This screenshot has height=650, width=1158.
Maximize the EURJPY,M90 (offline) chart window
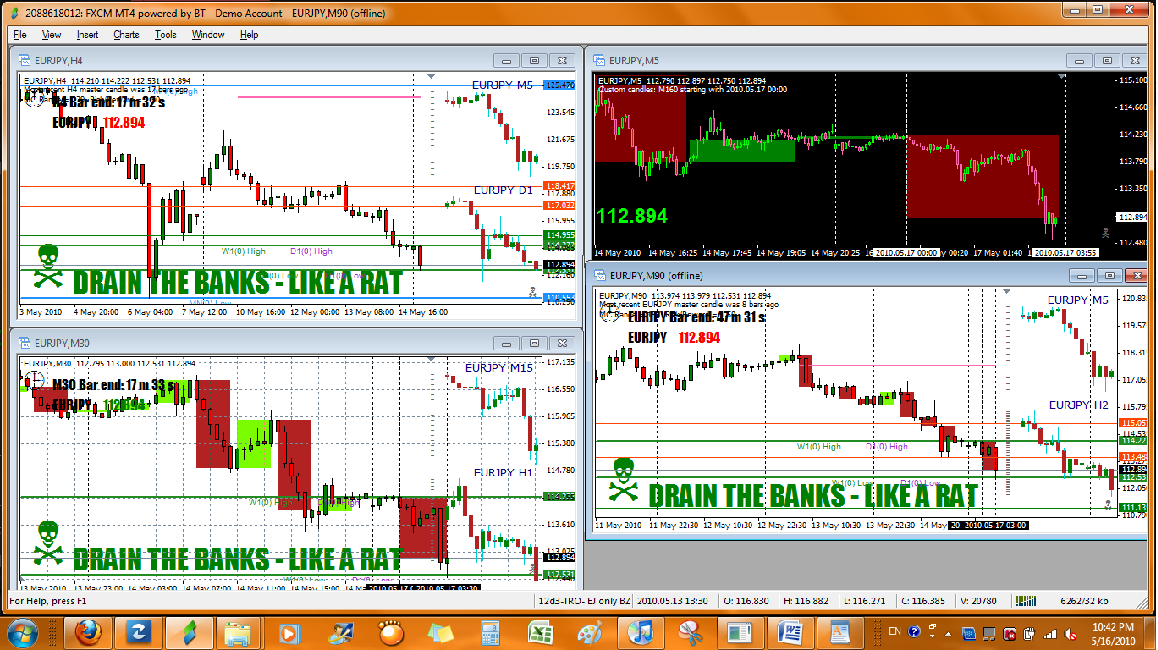1109,276
